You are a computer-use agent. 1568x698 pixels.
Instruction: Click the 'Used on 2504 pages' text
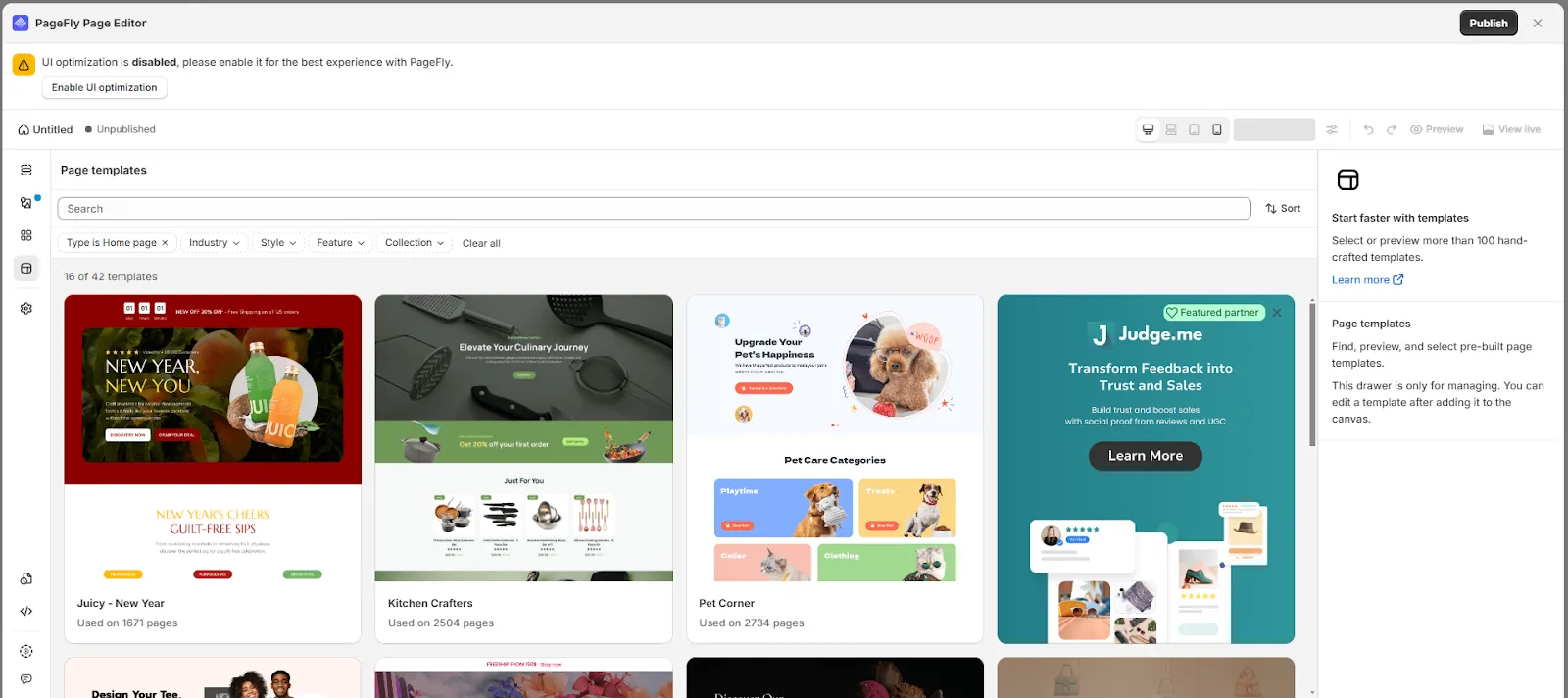pos(441,623)
